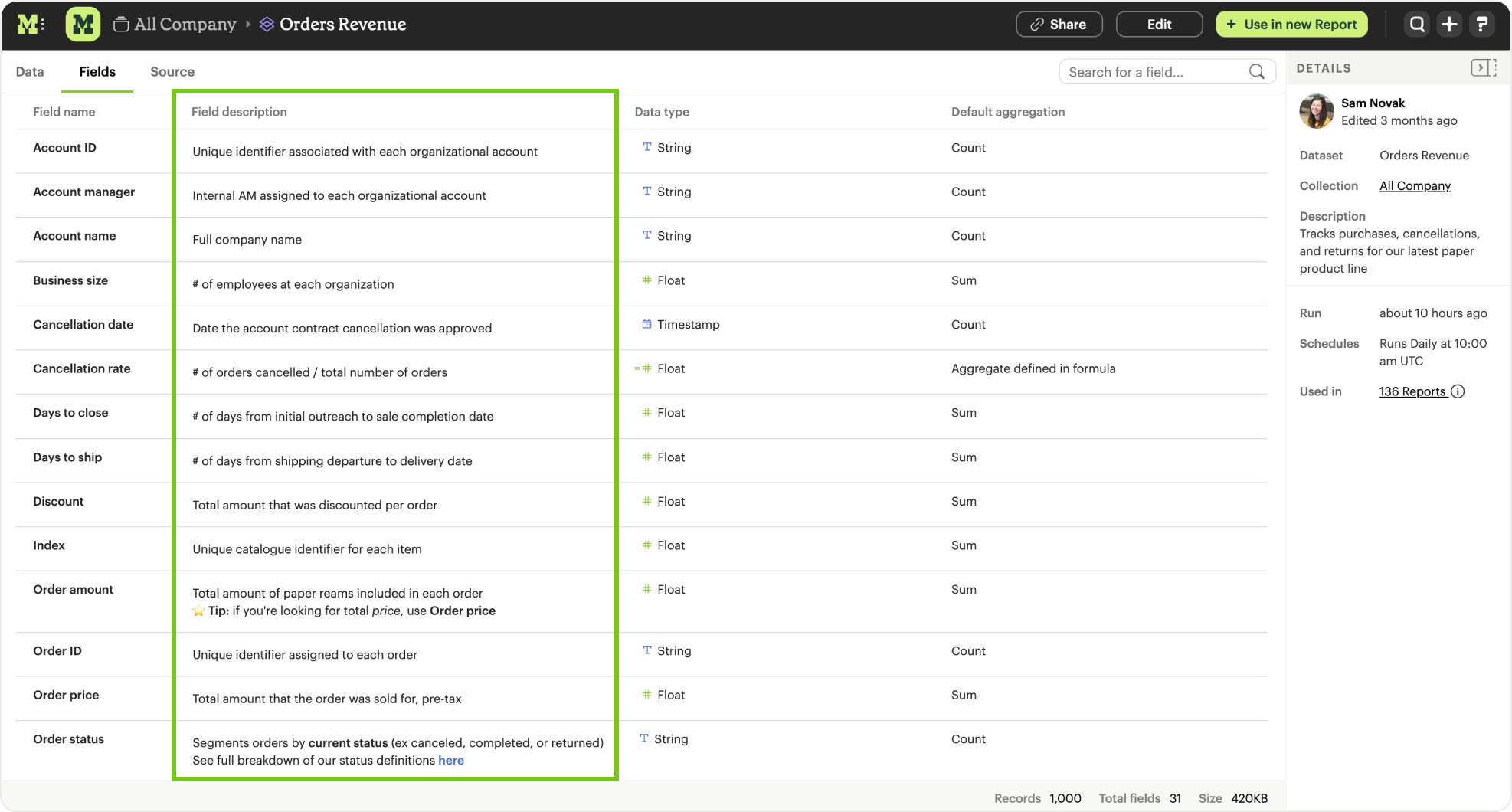Click the Field name column header
This screenshot has height=812, width=1512.
64,112
